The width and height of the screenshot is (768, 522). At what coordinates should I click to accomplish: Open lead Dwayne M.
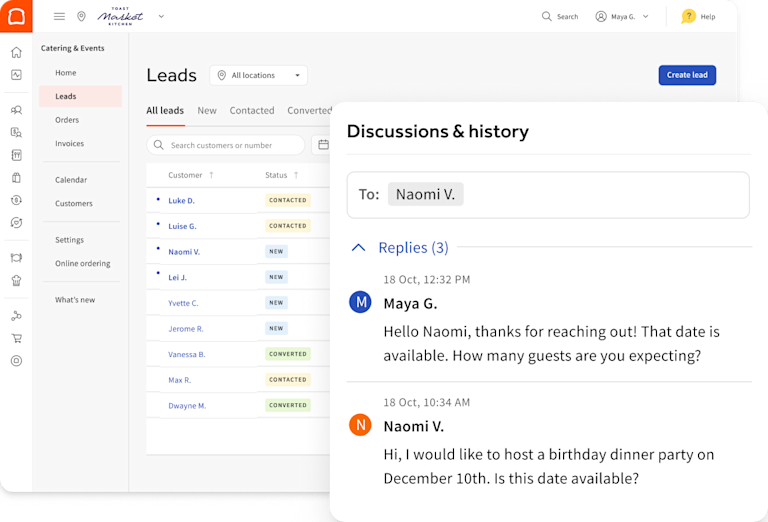187,405
